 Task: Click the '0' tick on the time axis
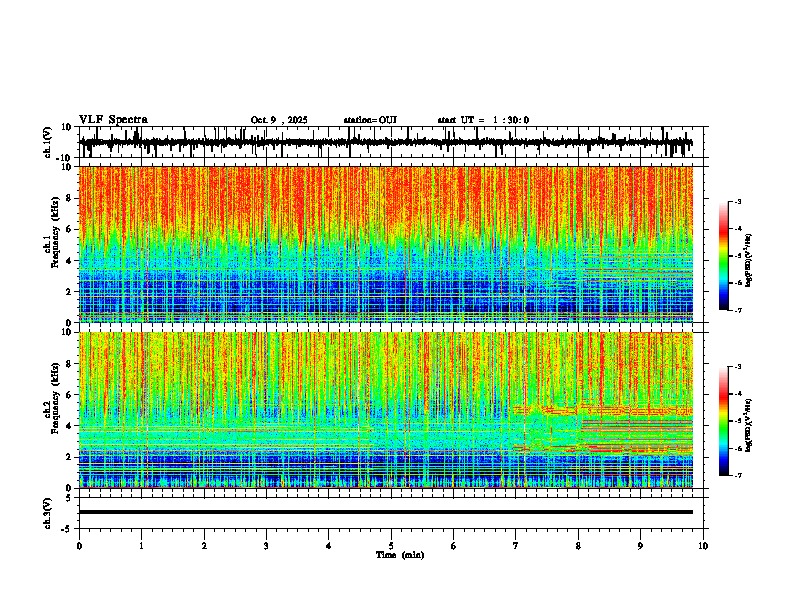79,546
